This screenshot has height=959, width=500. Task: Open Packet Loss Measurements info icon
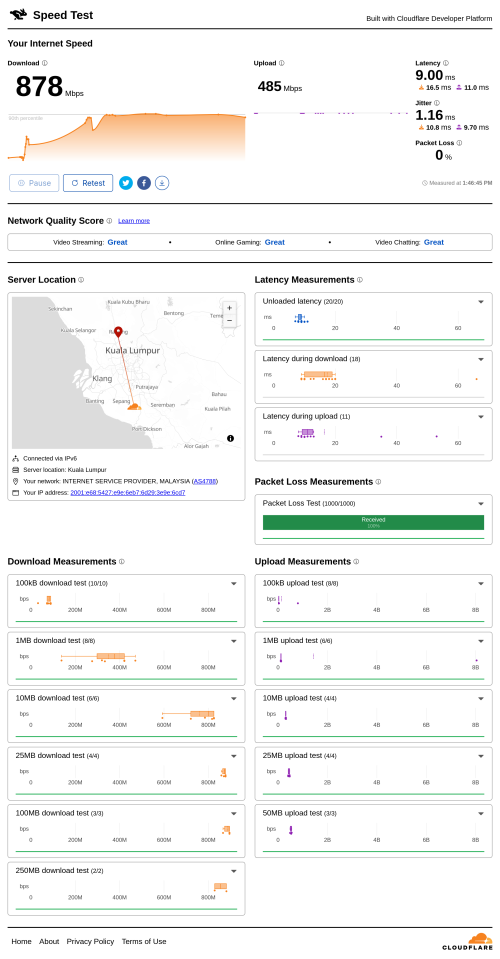pyautogui.click(x=378, y=482)
